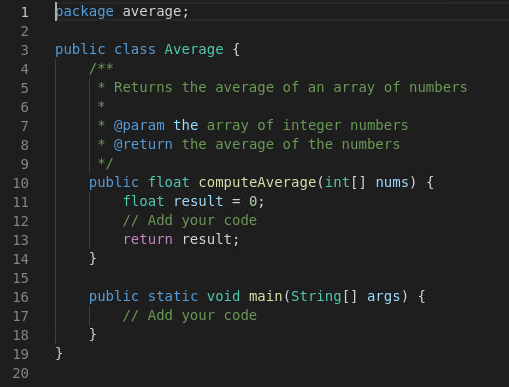Click line number 16 in the gutter
509x387 pixels.
(x=21, y=297)
